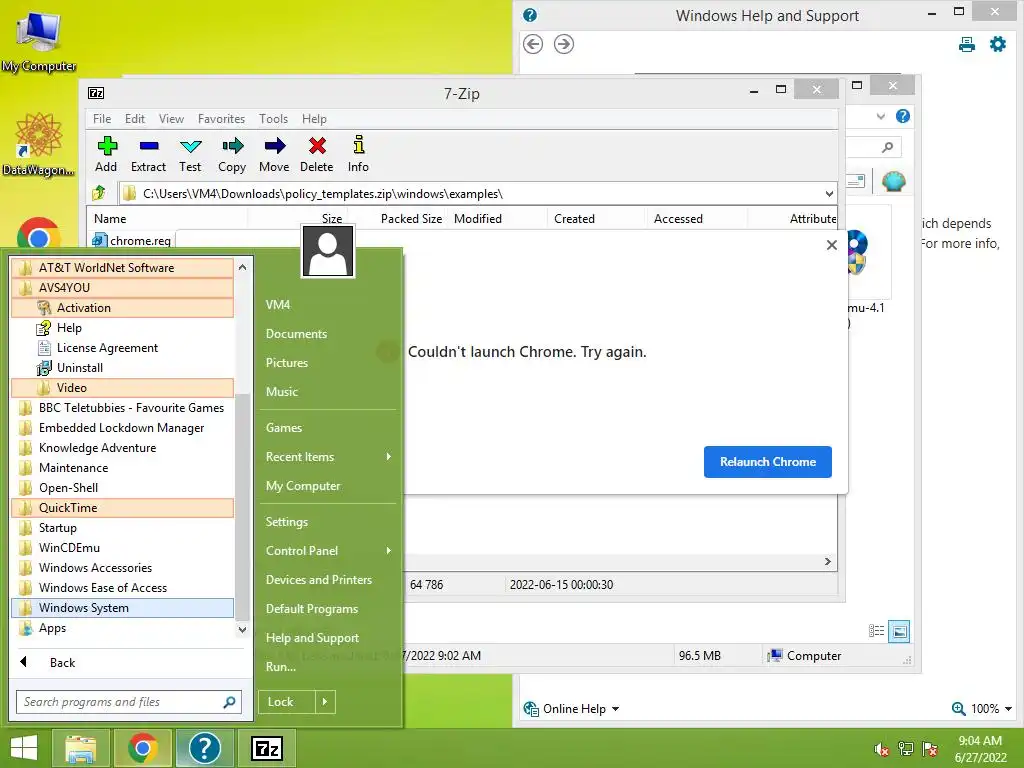
Task: Sort 7-Zip list by Packed Size column
Action: point(411,219)
